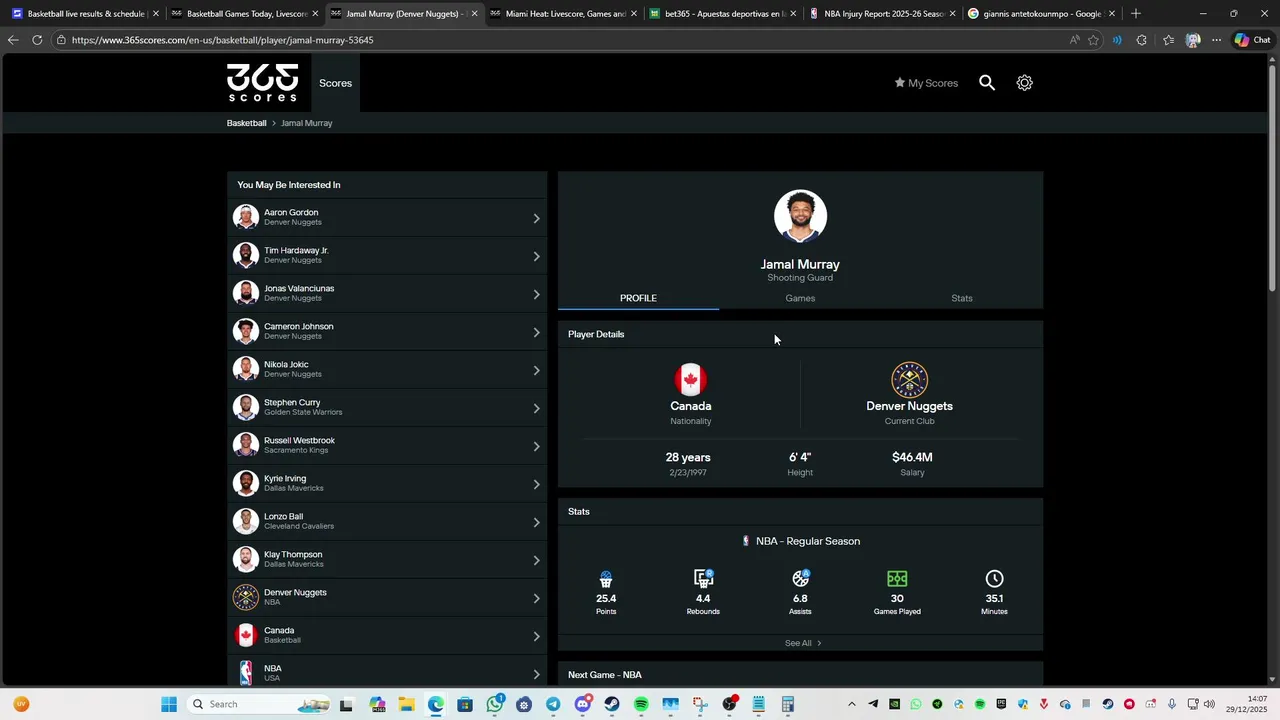The image size is (1280, 720).
Task: Click the $46.4M salary value
Action: pos(912,457)
